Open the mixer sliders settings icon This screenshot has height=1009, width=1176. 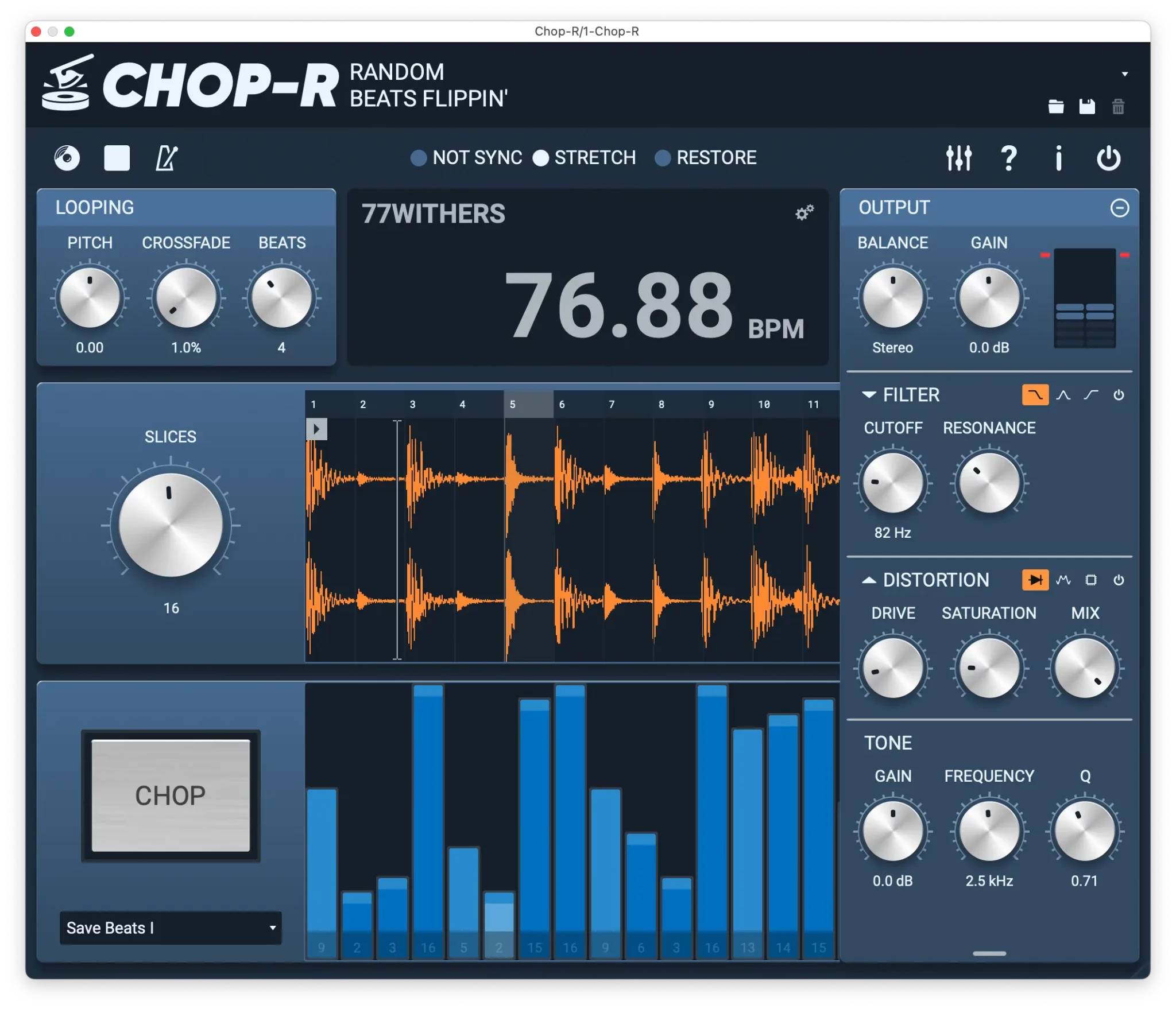[959, 158]
